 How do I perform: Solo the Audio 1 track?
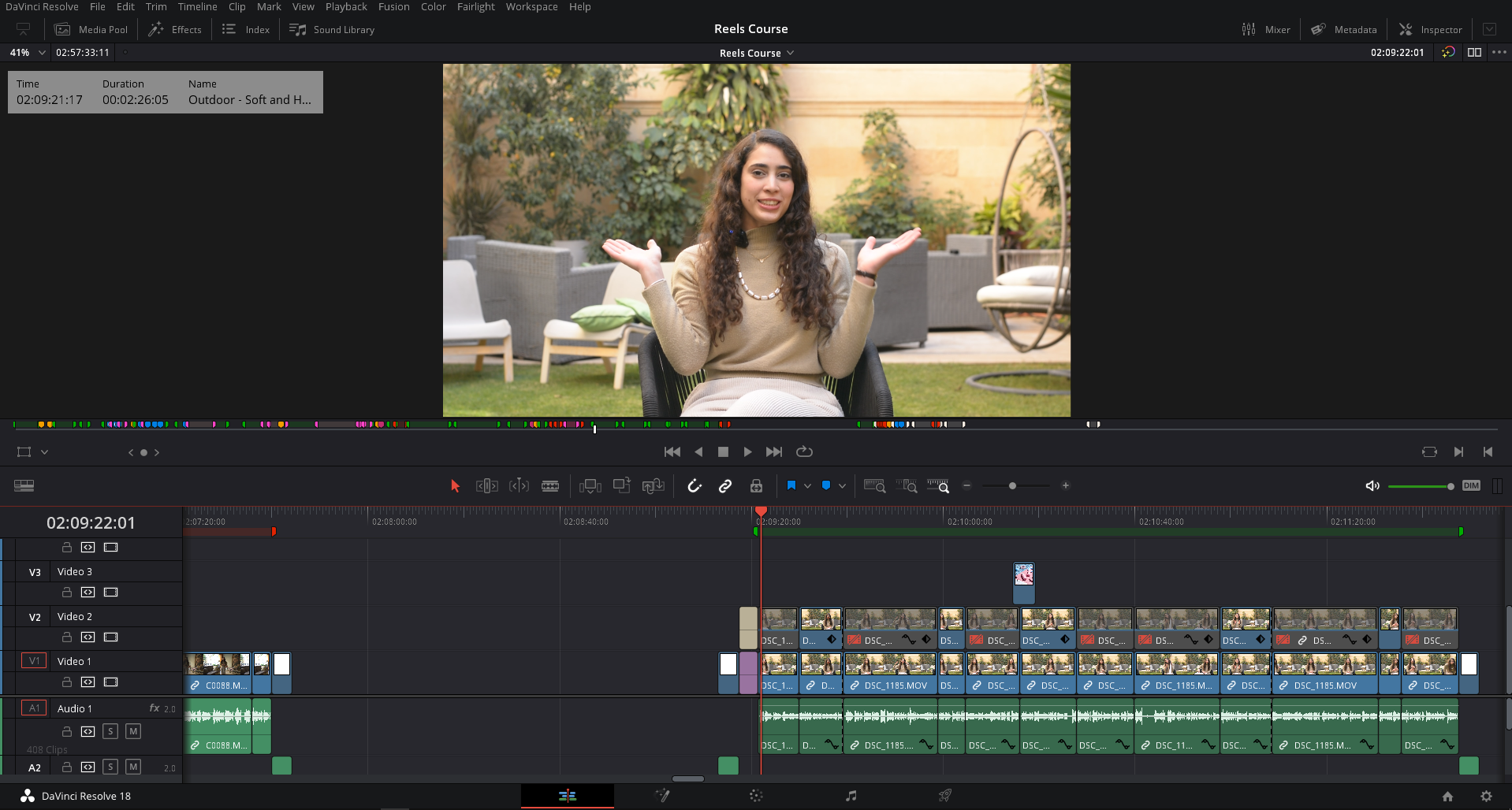[x=110, y=731]
